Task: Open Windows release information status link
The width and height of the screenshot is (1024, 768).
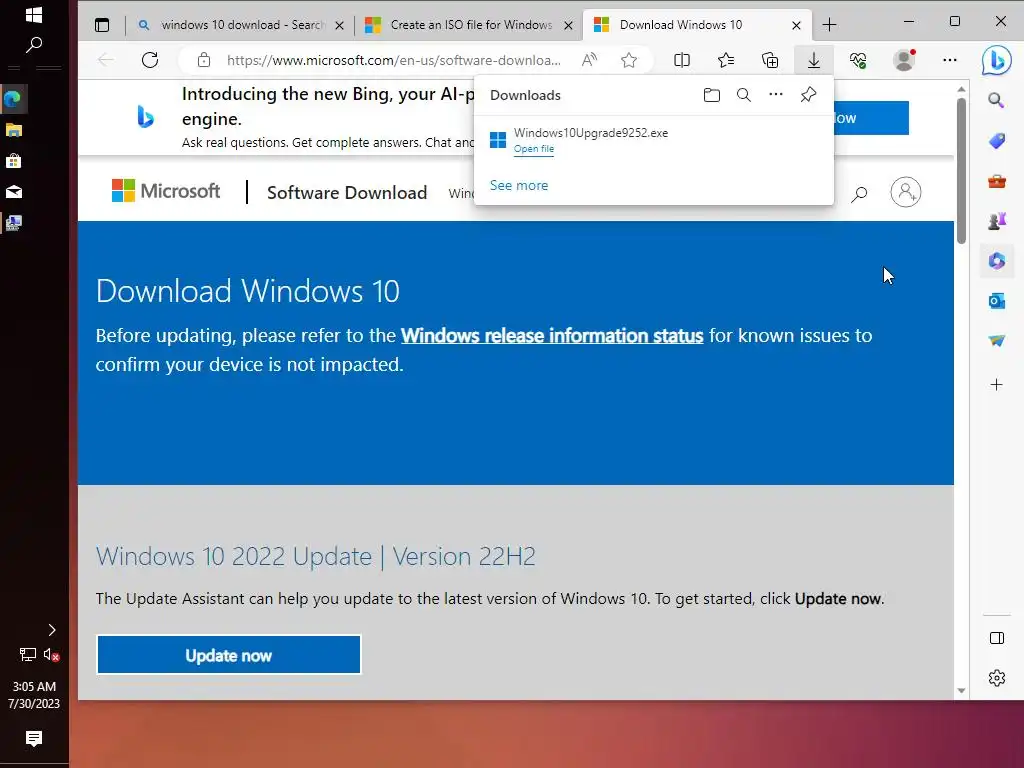Action: (552, 336)
